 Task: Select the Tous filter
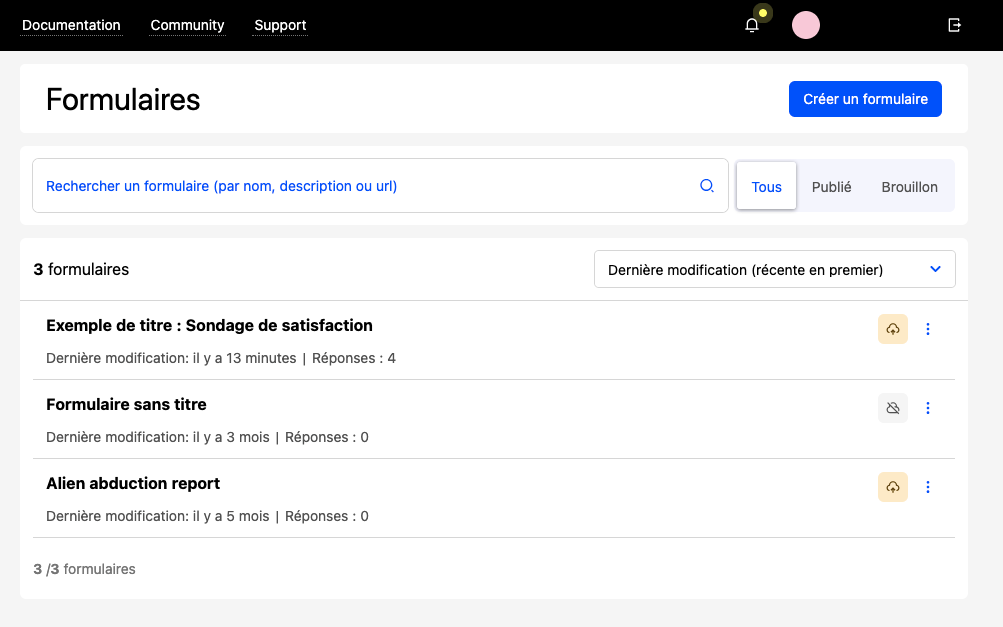[x=766, y=186]
